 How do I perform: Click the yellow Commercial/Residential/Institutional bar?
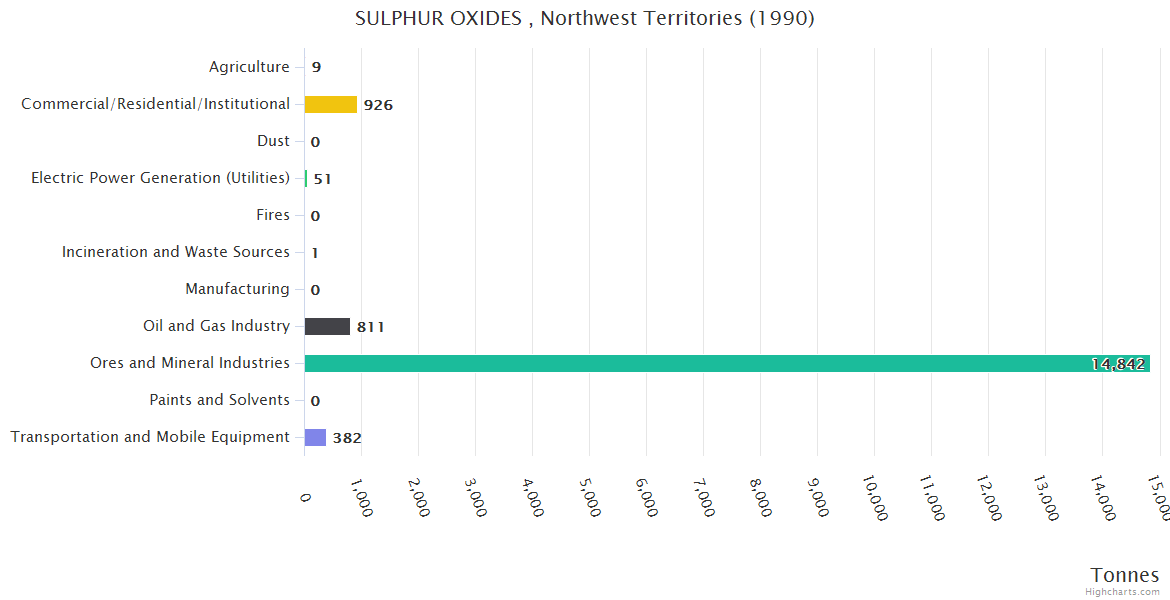(330, 104)
